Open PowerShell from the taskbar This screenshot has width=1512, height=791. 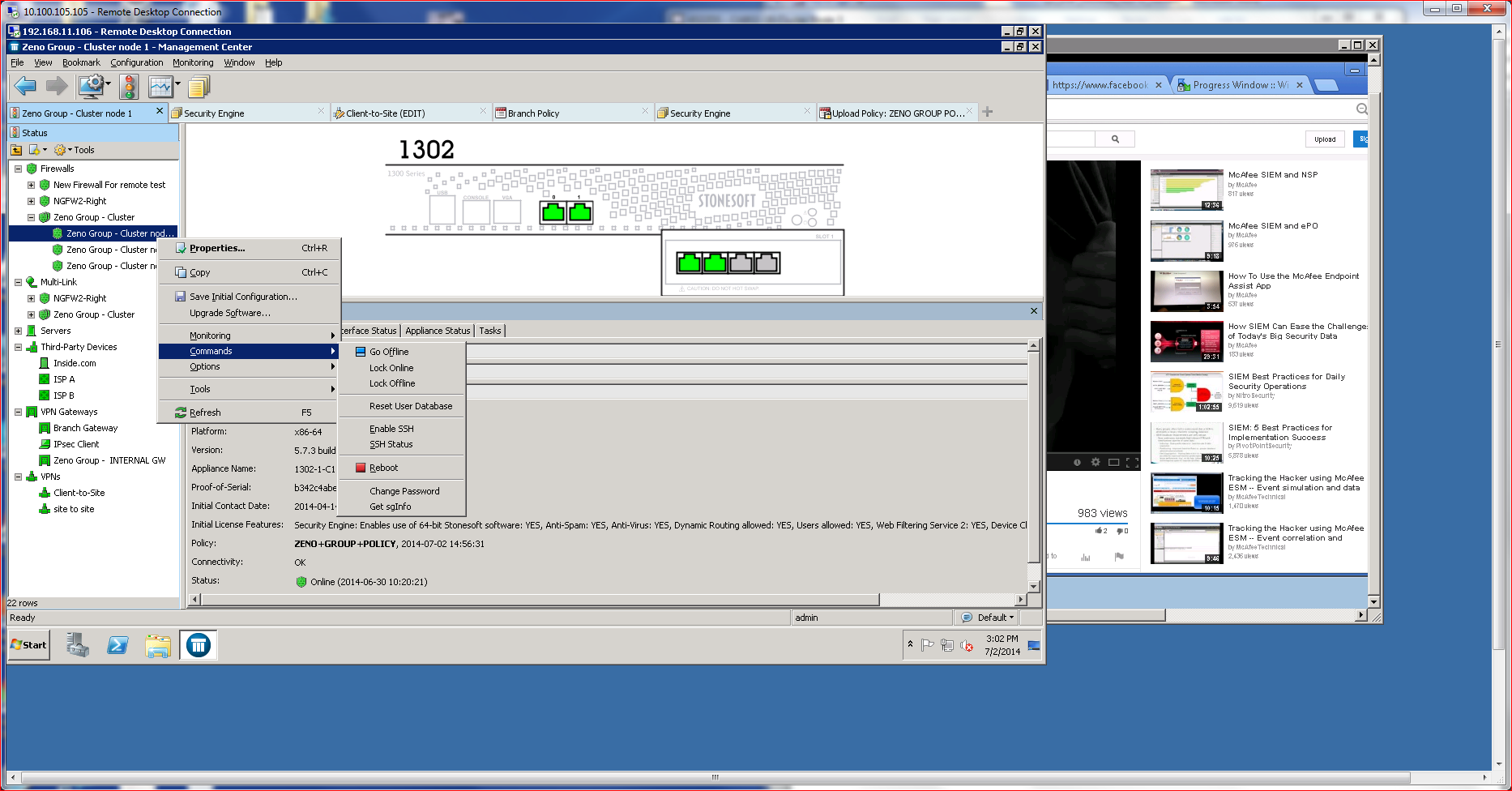tap(117, 645)
